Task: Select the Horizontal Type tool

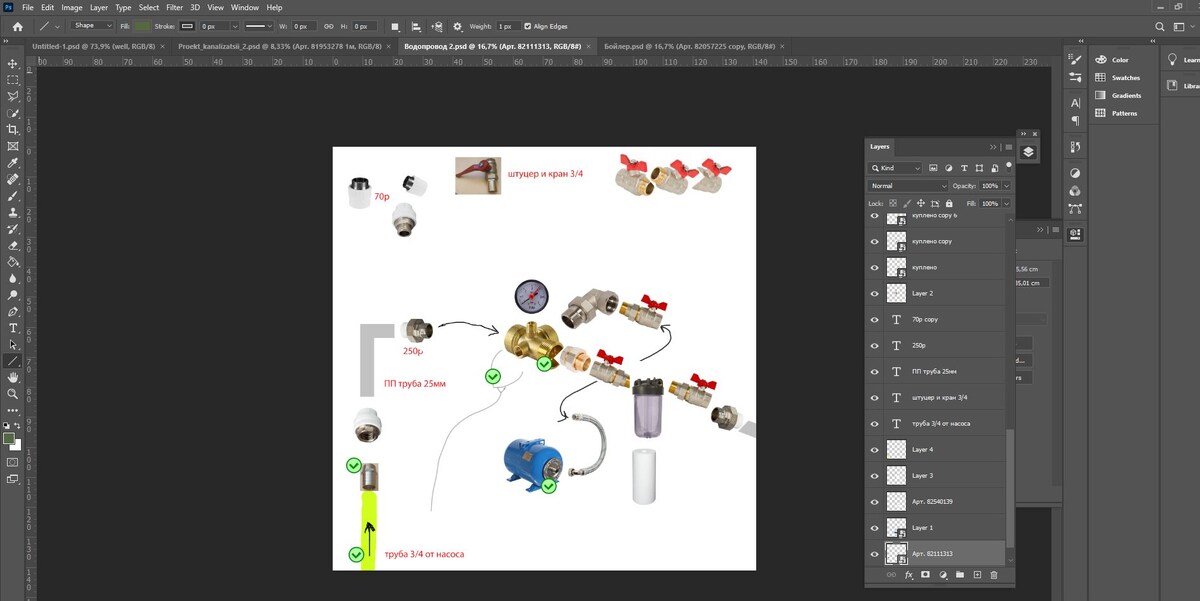Action: point(13,328)
